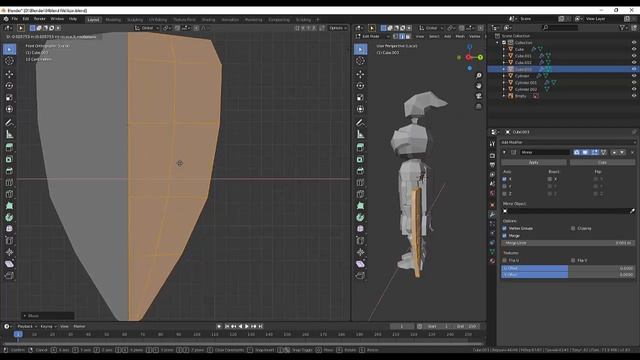Enable Bisect X checkbox
640x360 pixels.
tap(550, 179)
